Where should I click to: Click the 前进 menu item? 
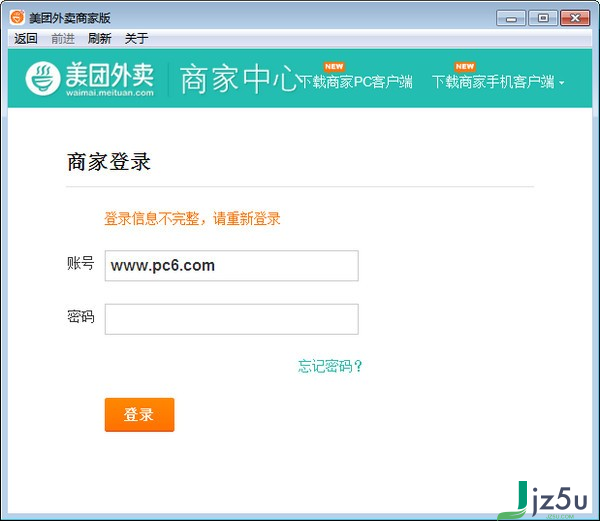coord(63,39)
